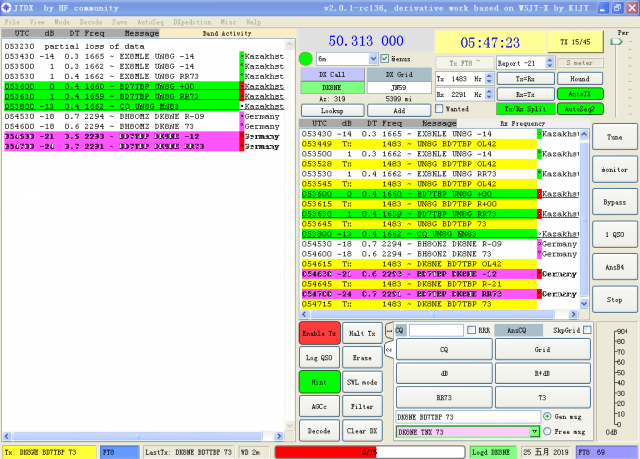640x459 pixels.
Task: Click the tab 2 side button below the arrow
Action: click(389, 350)
